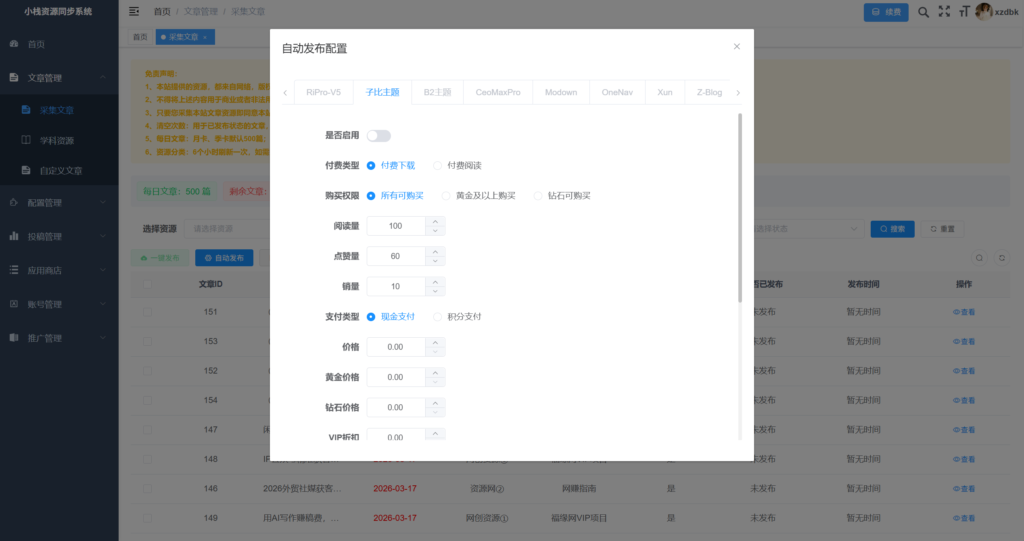Open 采集文章 sidebar item
Viewport: 1024px width, 541px height.
coord(59,110)
